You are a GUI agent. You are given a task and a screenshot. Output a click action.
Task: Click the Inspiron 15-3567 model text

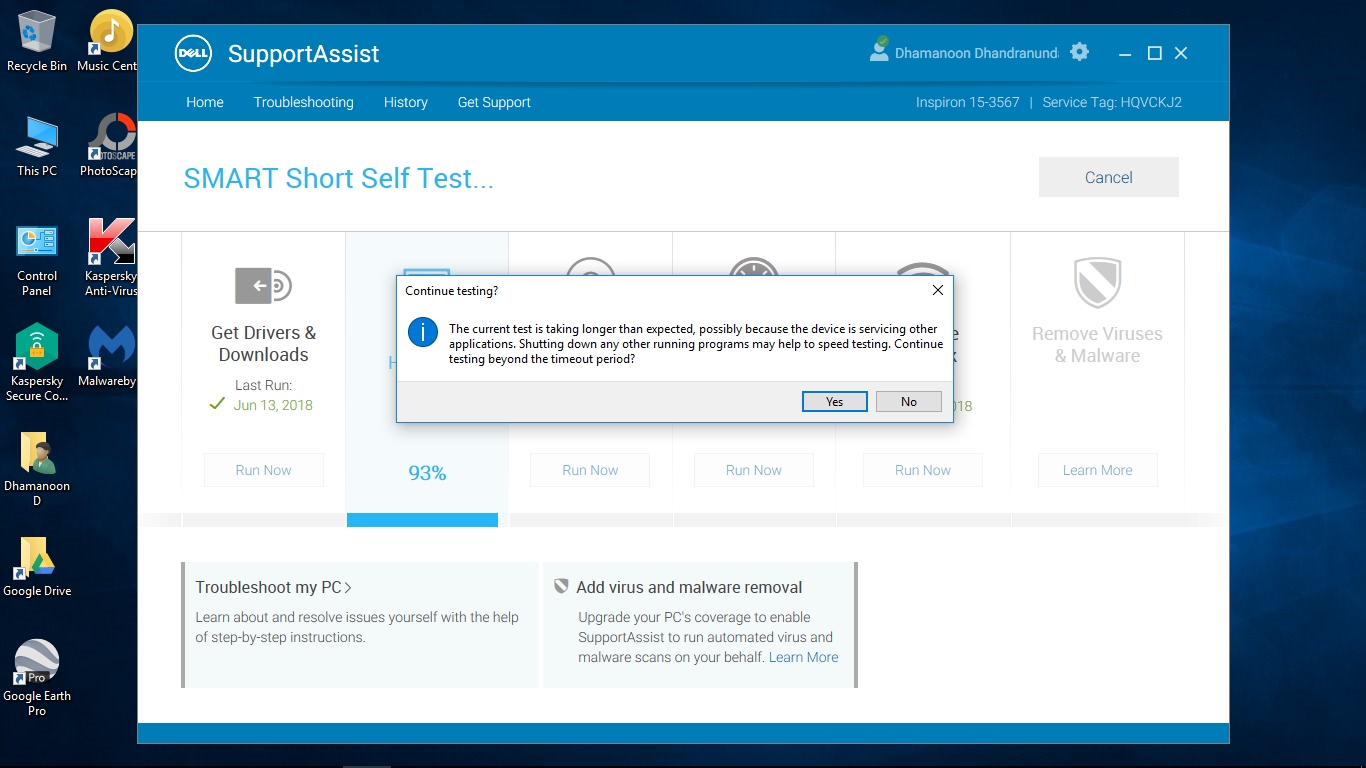(x=968, y=102)
